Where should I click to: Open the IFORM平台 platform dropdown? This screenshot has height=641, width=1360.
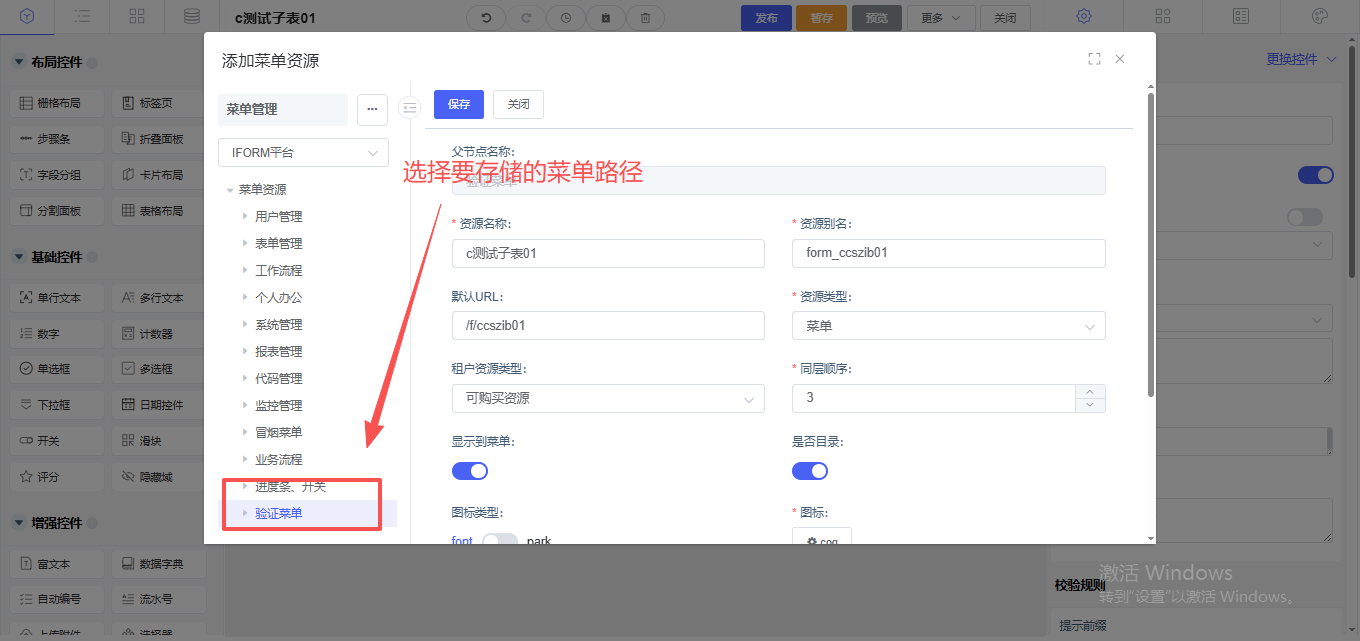point(303,153)
